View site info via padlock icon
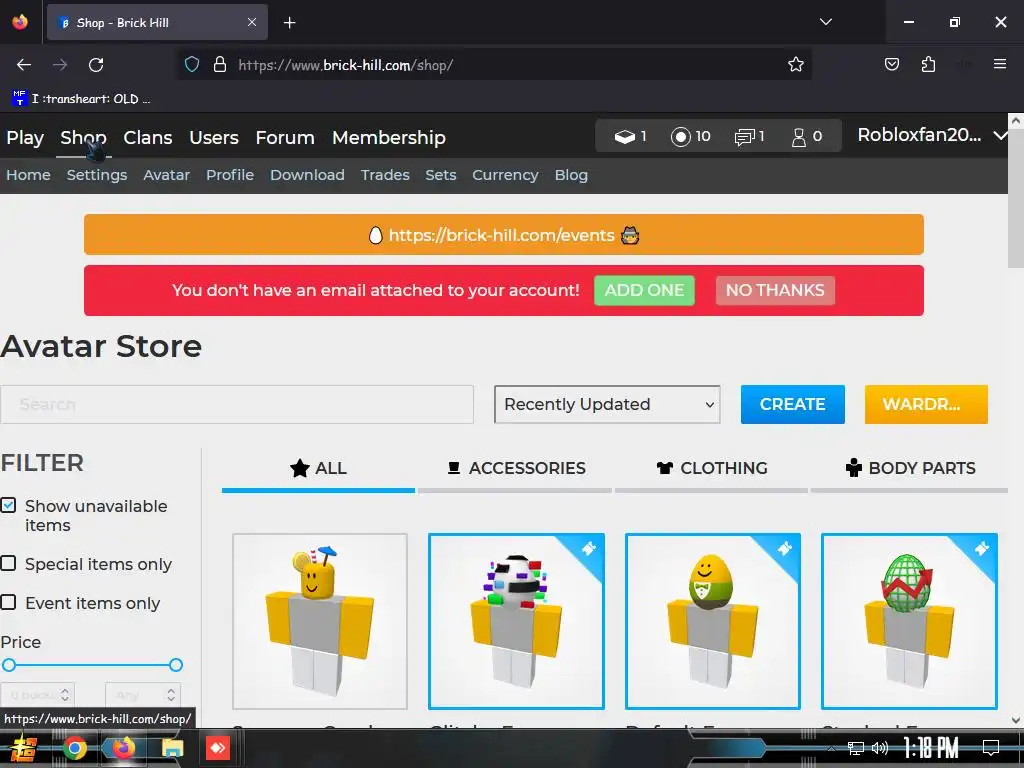This screenshot has width=1024, height=768. [220, 65]
